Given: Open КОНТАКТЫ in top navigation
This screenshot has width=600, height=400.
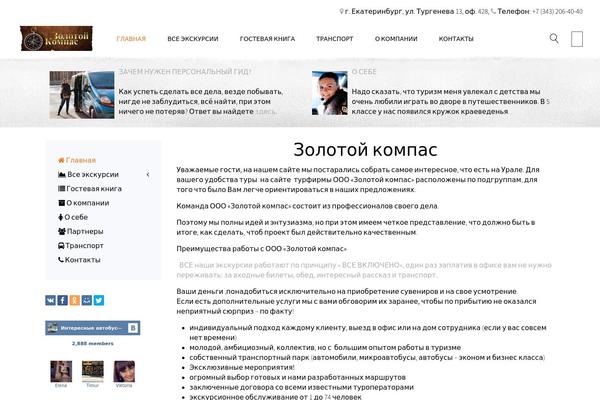Looking at the screenshot, I should (x=456, y=39).
